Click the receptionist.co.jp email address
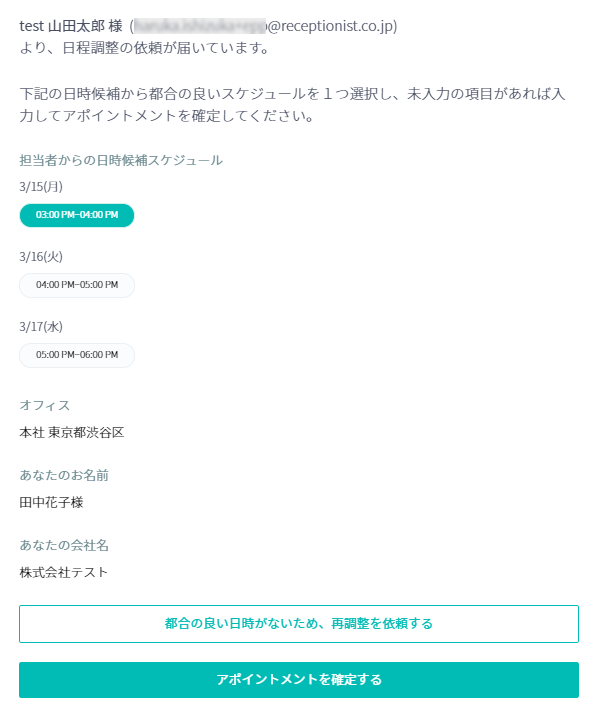This screenshot has height=718, width=596. click(x=265, y=26)
